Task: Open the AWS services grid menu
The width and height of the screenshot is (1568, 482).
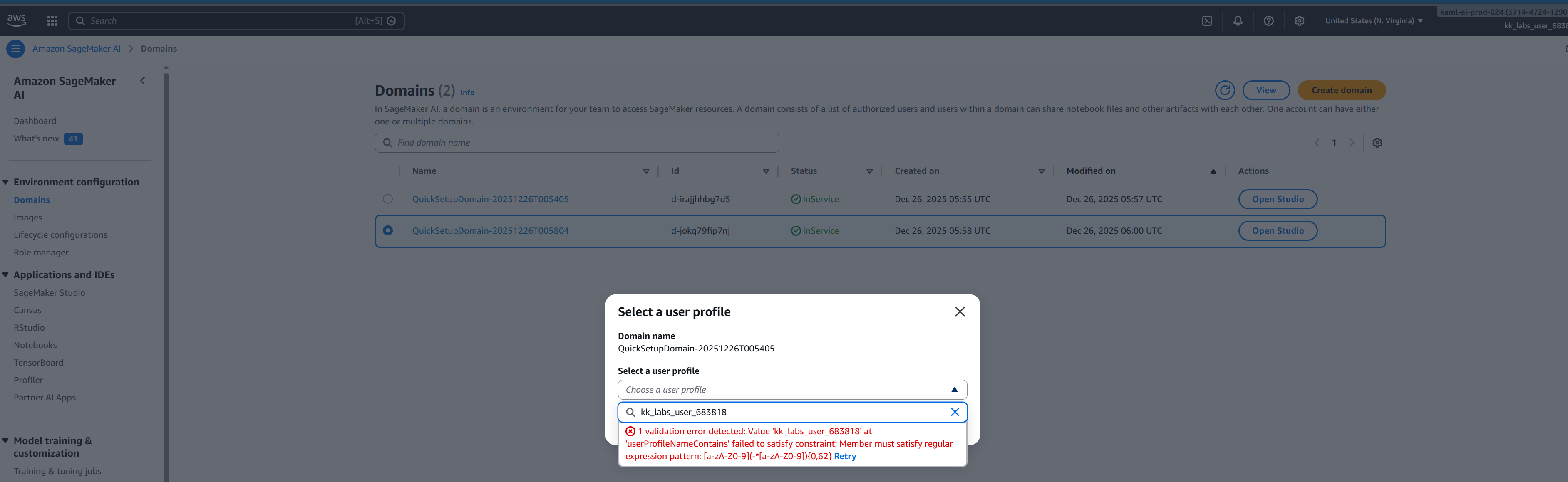Action: (x=52, y=21)
